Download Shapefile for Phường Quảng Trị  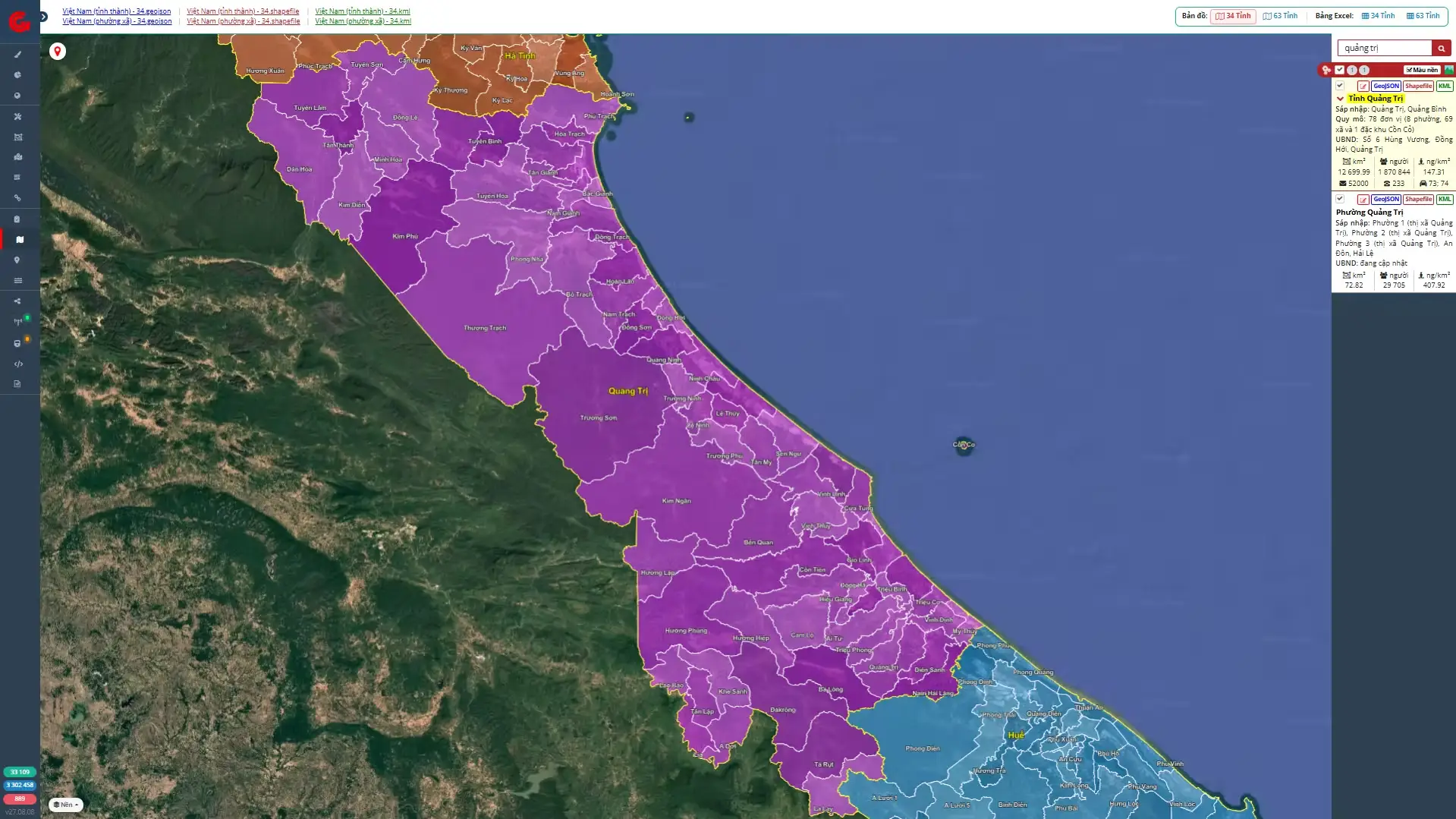point(1418,199)
